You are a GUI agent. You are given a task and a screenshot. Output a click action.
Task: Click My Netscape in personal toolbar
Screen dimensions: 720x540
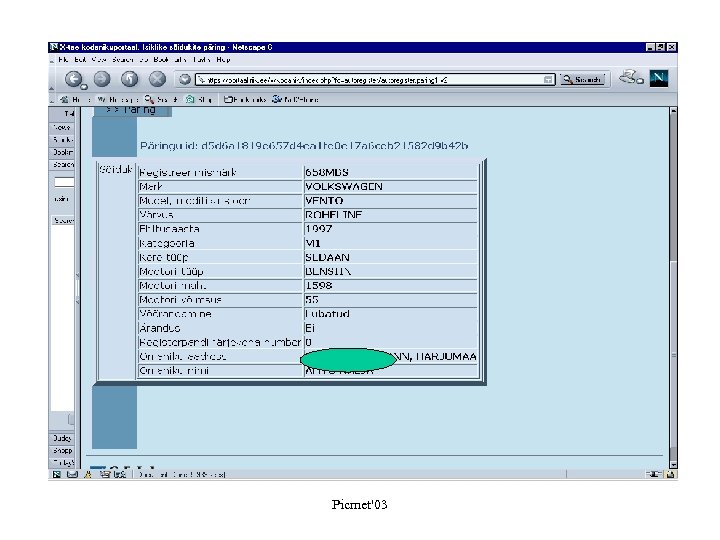pyautogui.click(x=117, y=99)
